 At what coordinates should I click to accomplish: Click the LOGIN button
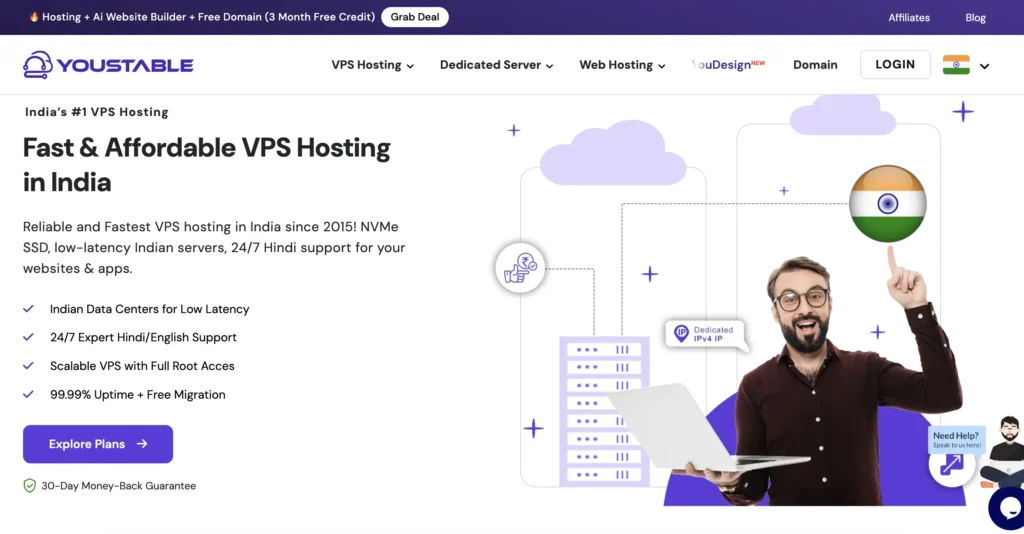[x=895, y=65]
